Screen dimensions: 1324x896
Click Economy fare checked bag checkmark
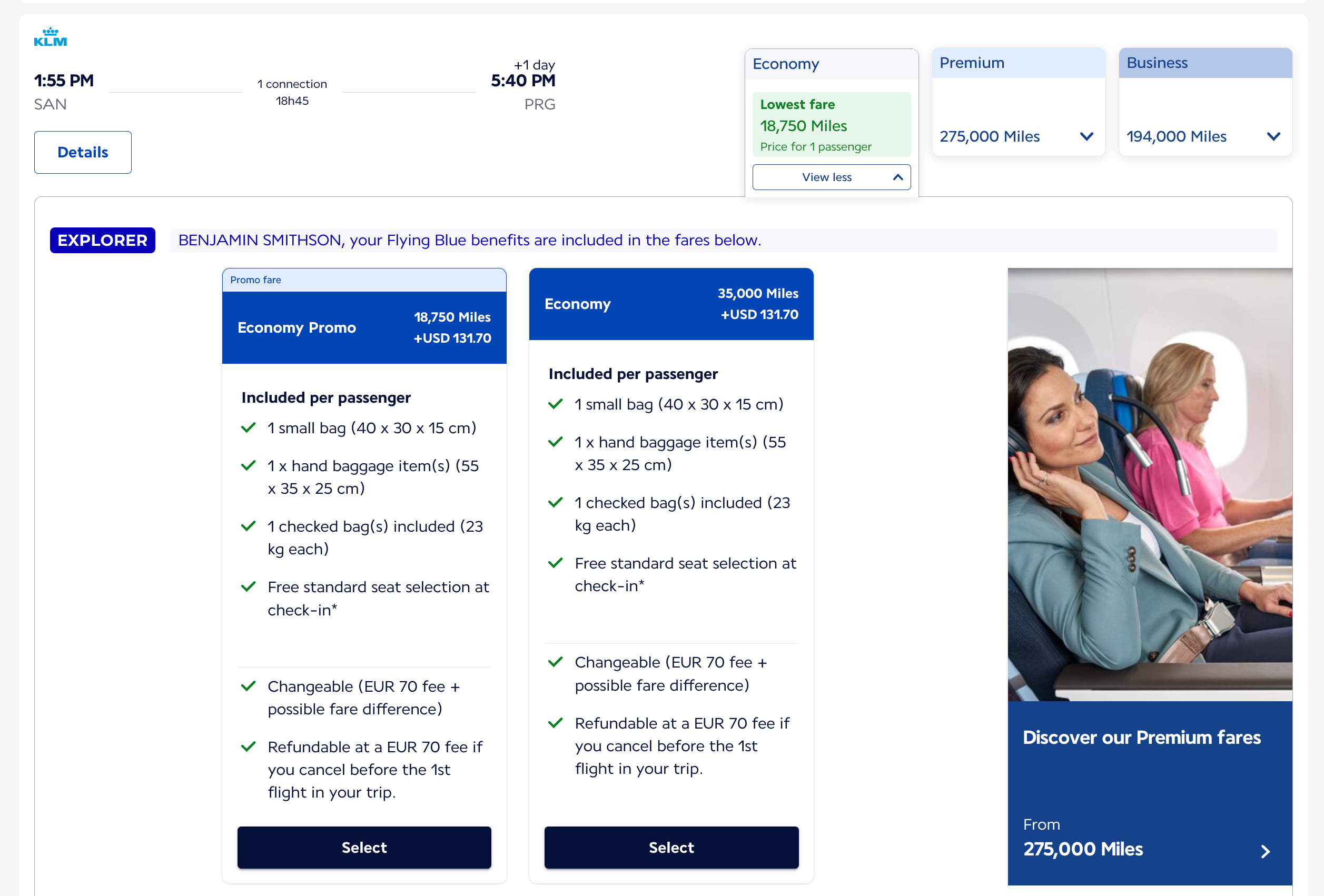(x=556, y=502)
